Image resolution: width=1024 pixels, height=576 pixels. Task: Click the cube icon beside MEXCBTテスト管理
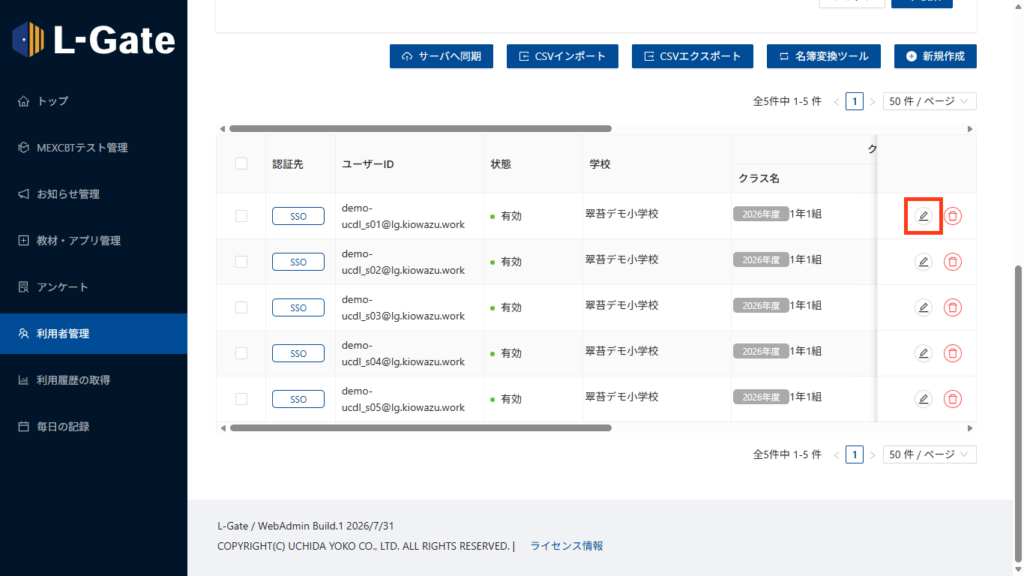coord(24,148)
